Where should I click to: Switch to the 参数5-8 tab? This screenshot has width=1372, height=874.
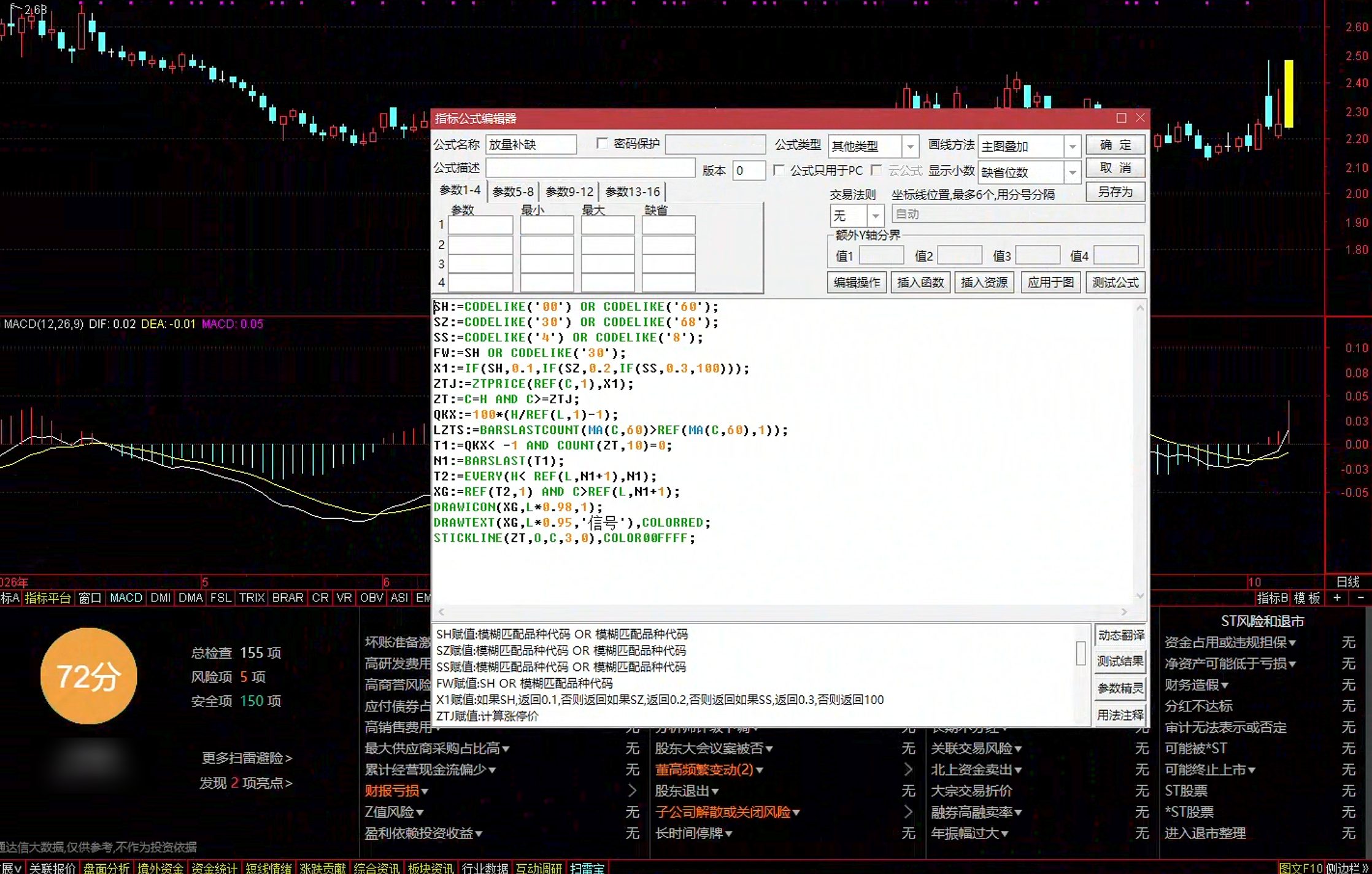click(513, 191)
